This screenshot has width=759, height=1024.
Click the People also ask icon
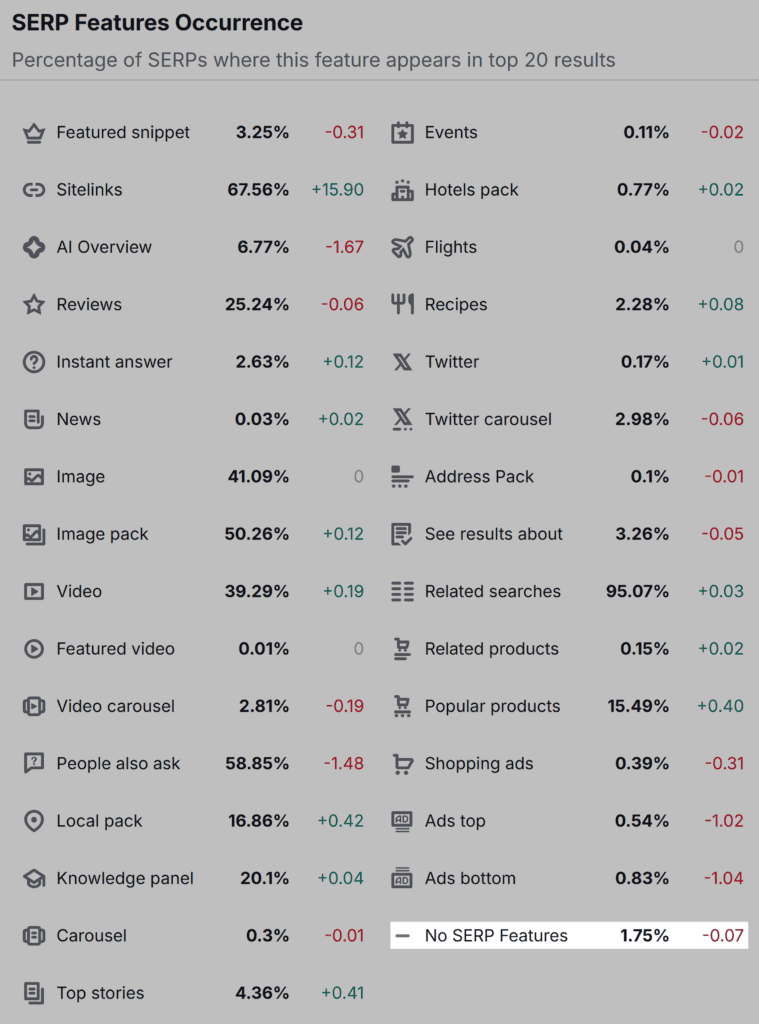pyautogui.click(x=31, y=763)
